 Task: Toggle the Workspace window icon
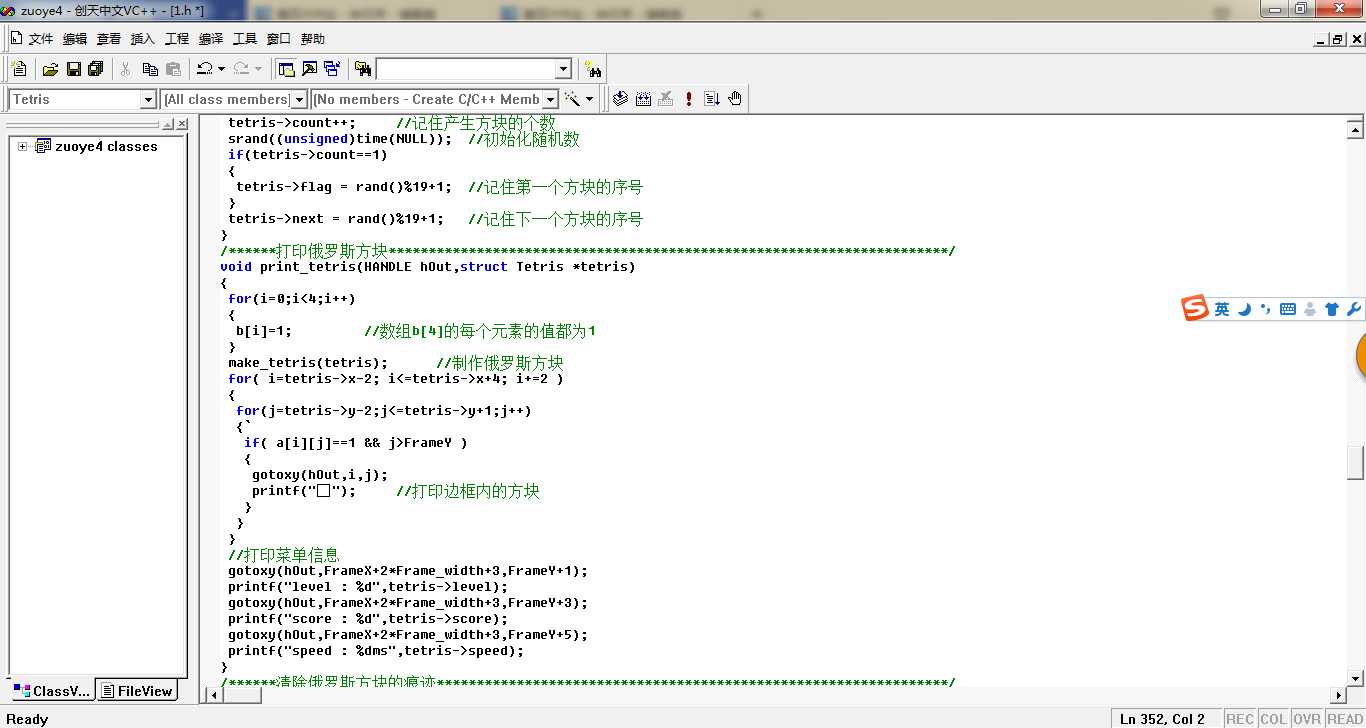click(x=286, y=69)
